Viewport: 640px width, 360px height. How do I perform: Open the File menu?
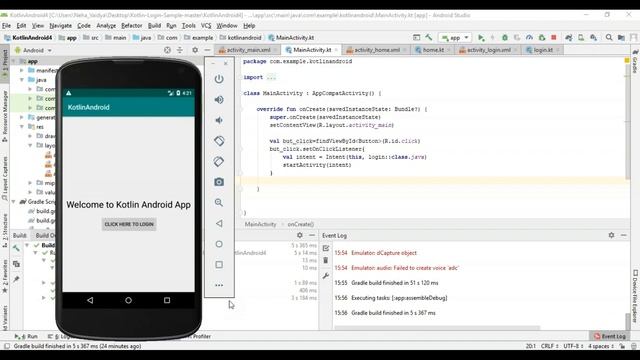[7, 25]
